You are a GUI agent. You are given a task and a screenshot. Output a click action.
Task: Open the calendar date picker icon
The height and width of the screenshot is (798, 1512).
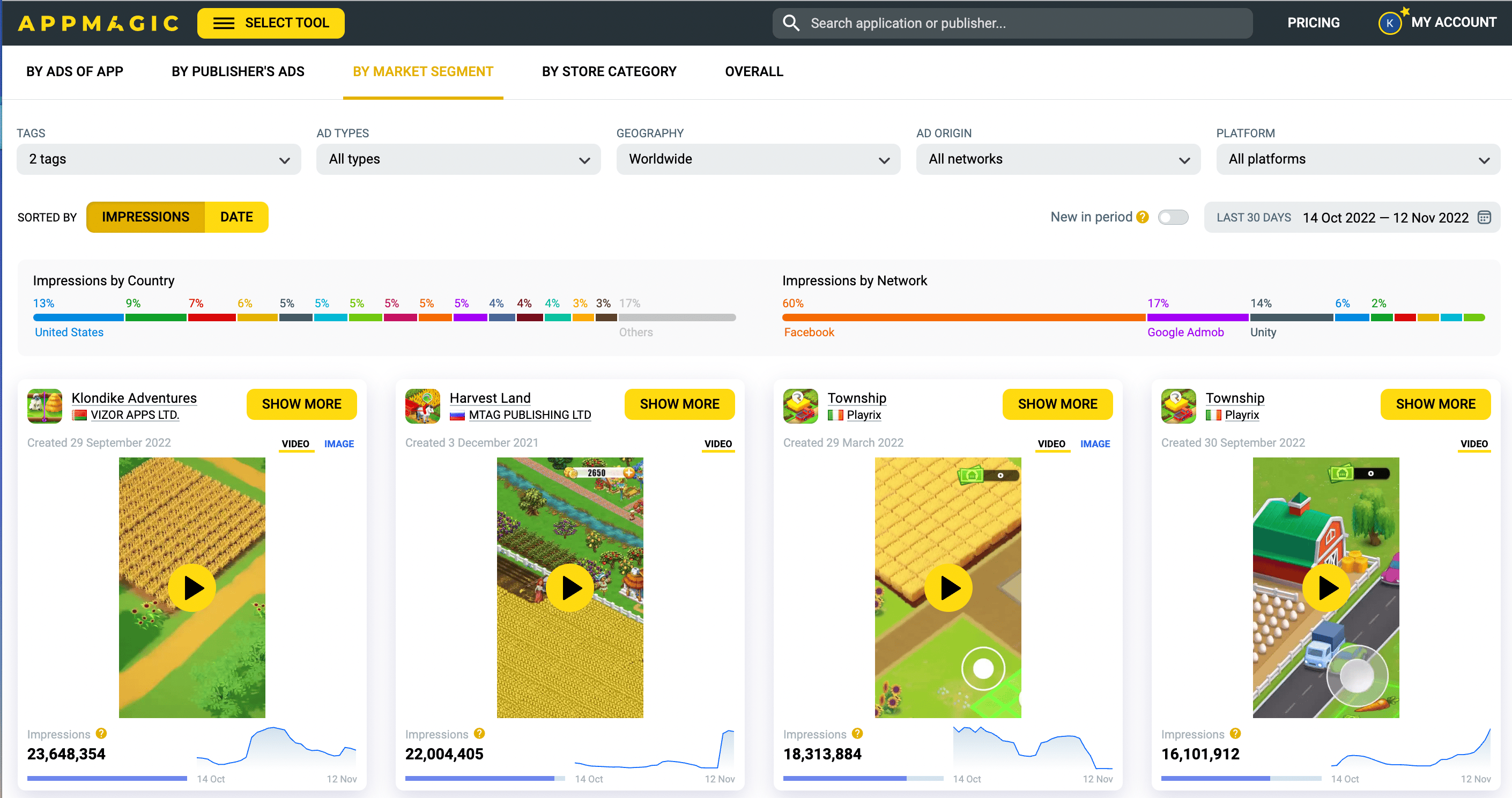point(1484,217)
